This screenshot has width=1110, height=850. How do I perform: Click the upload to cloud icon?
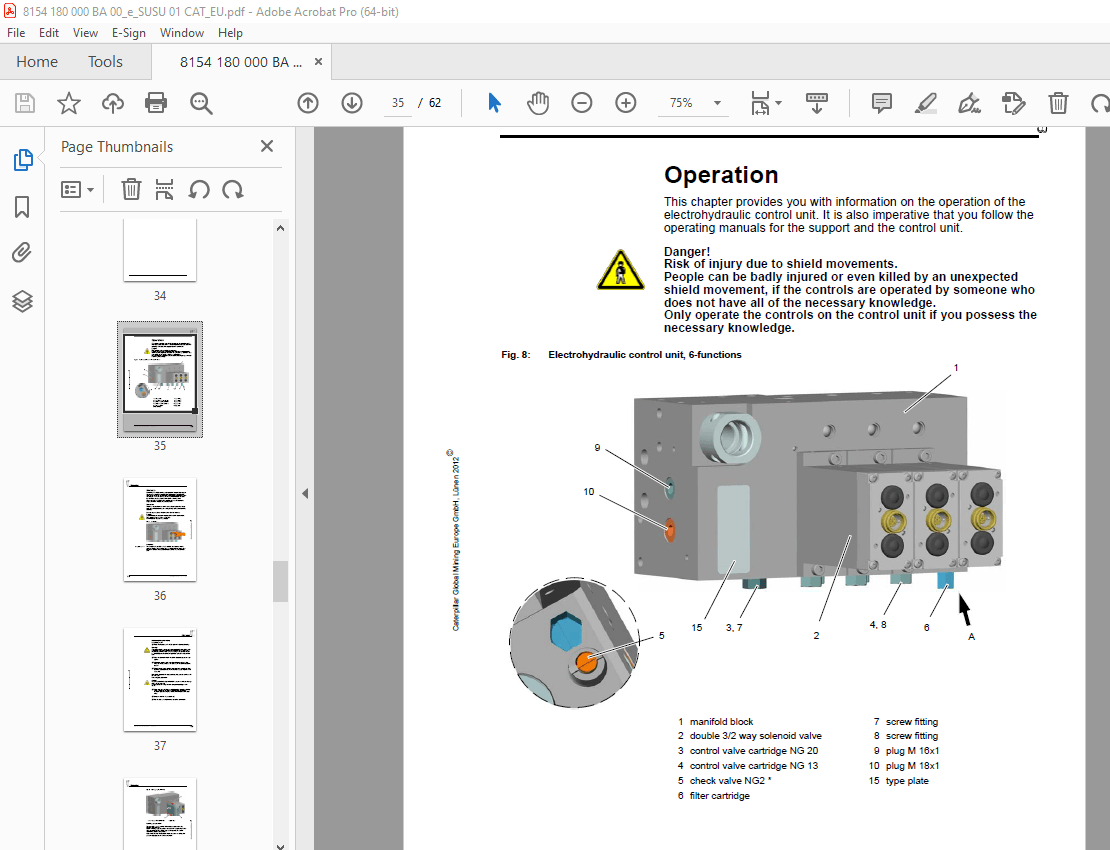(113, 103)
